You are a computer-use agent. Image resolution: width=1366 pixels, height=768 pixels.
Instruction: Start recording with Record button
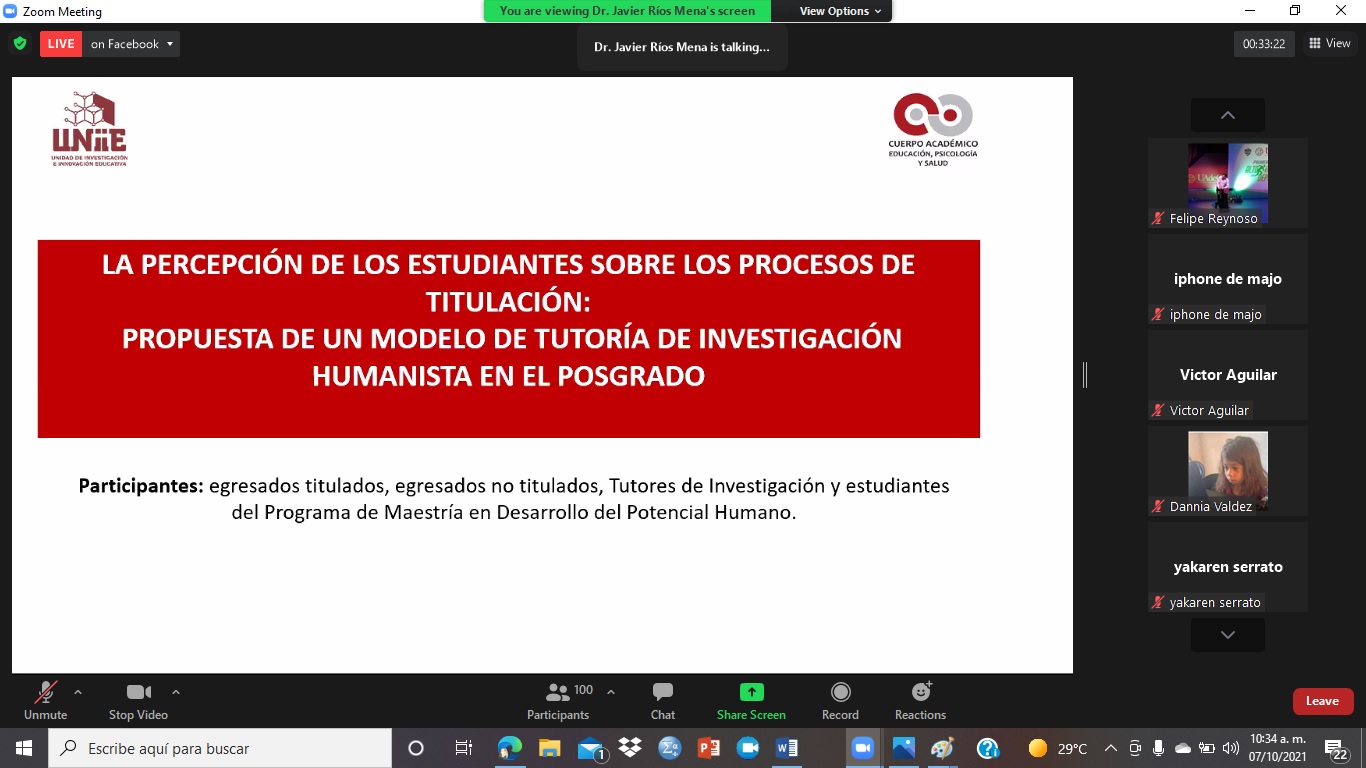(x=840, y=701)
